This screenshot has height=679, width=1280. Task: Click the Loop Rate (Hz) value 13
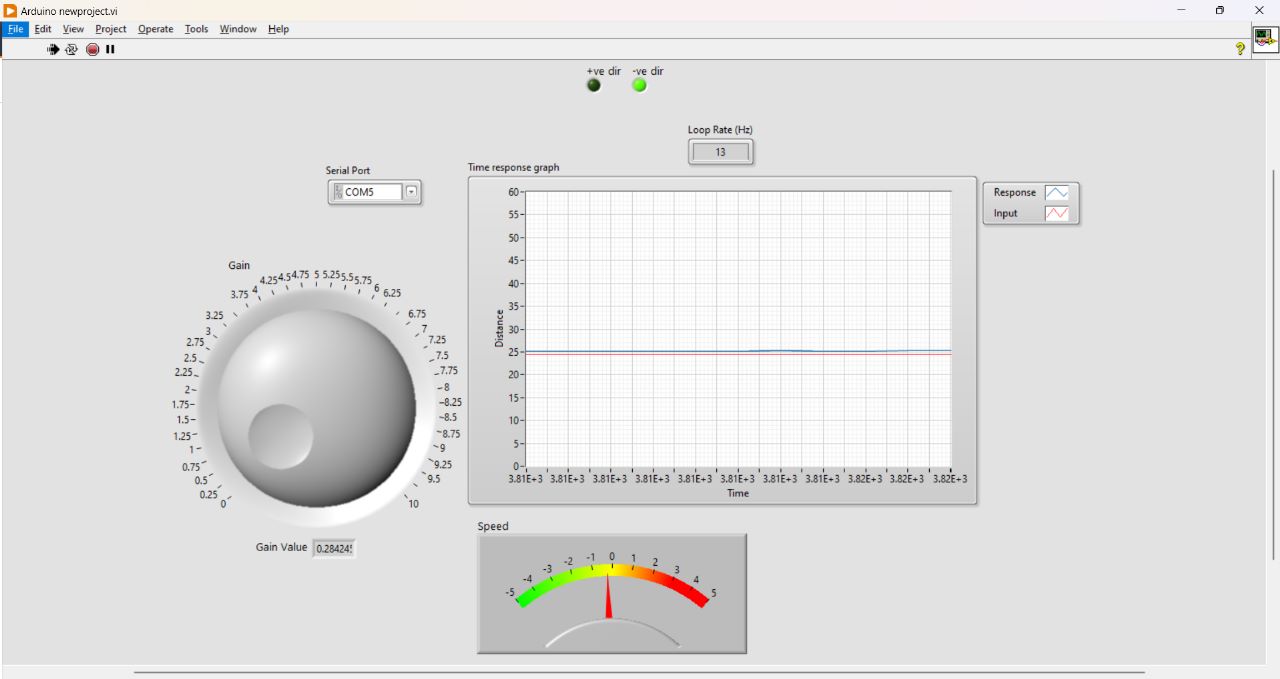tap(720, 152)
